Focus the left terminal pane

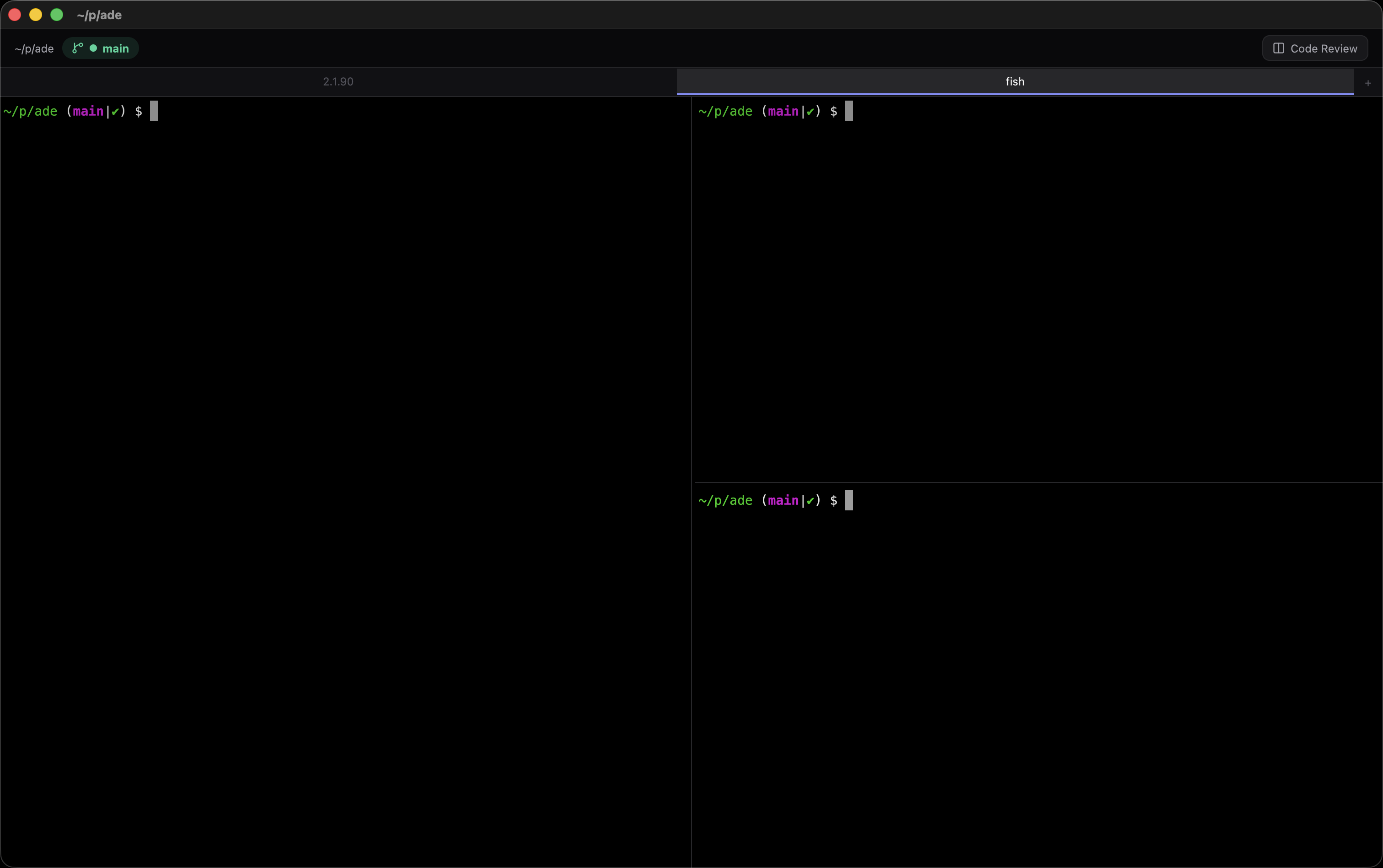tap(344, 459)
